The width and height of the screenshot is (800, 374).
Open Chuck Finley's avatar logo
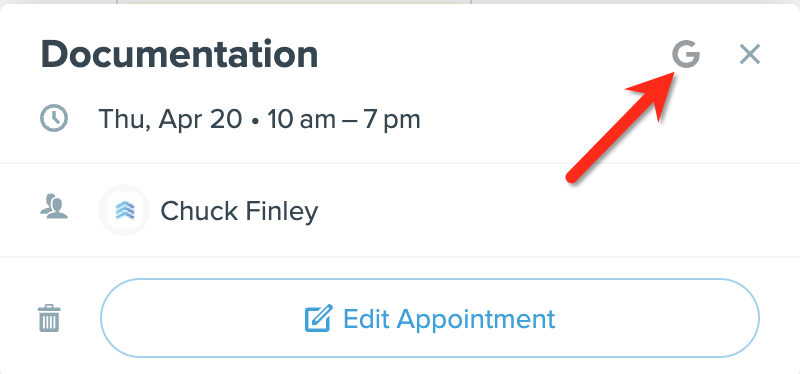pos(123,210)
